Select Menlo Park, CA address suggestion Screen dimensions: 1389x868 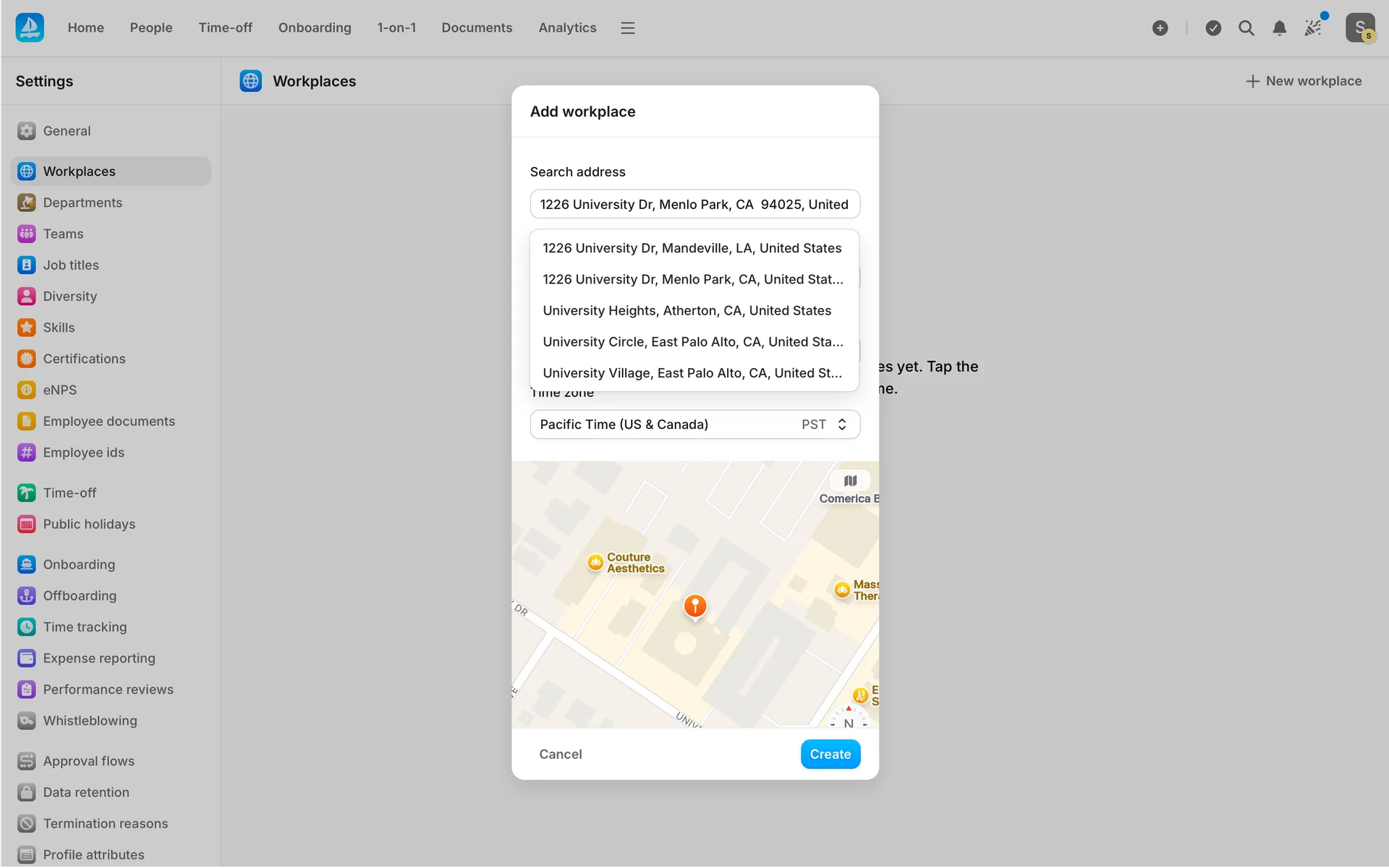[692, 279]
